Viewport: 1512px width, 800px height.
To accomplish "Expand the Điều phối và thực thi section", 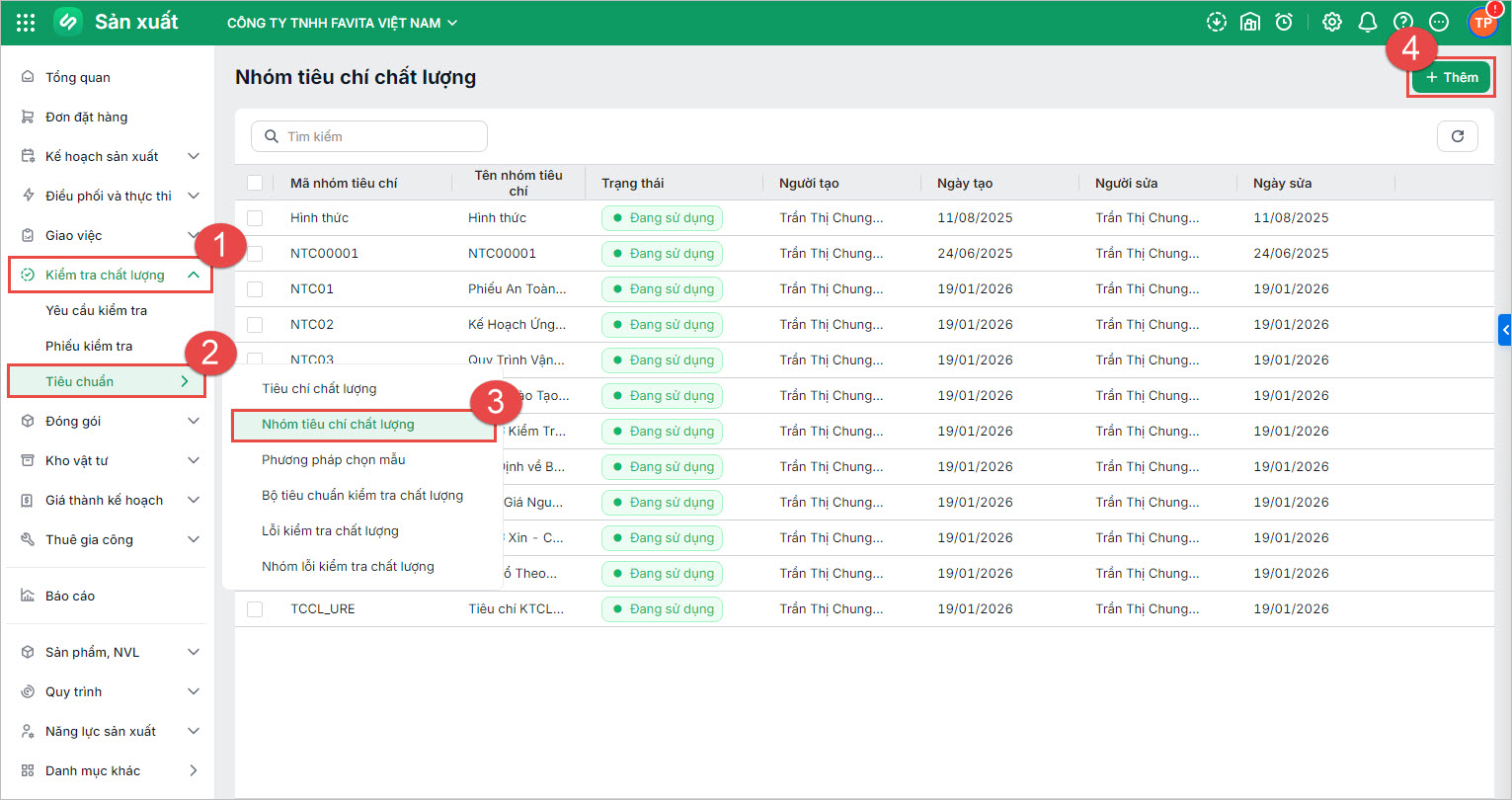I will pyautogui.click(x=194, y=196).
